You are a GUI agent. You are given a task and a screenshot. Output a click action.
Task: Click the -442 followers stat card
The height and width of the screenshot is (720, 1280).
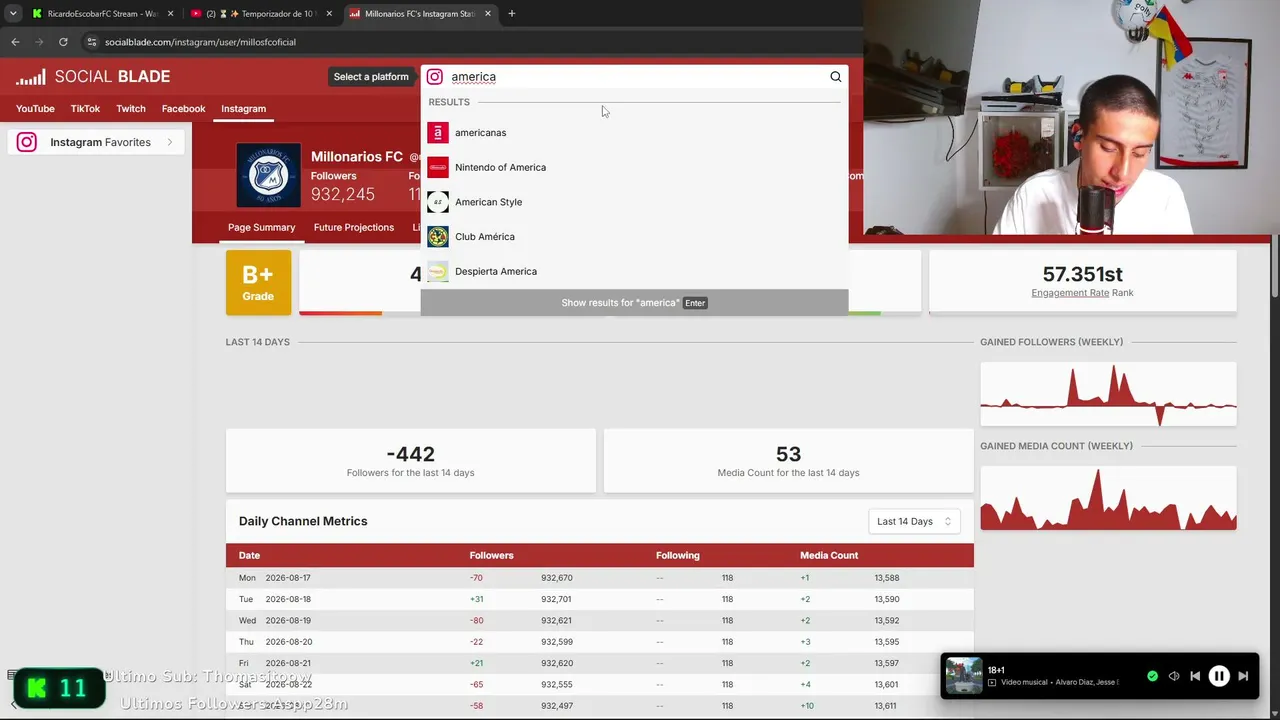click(x=411, y=461)
